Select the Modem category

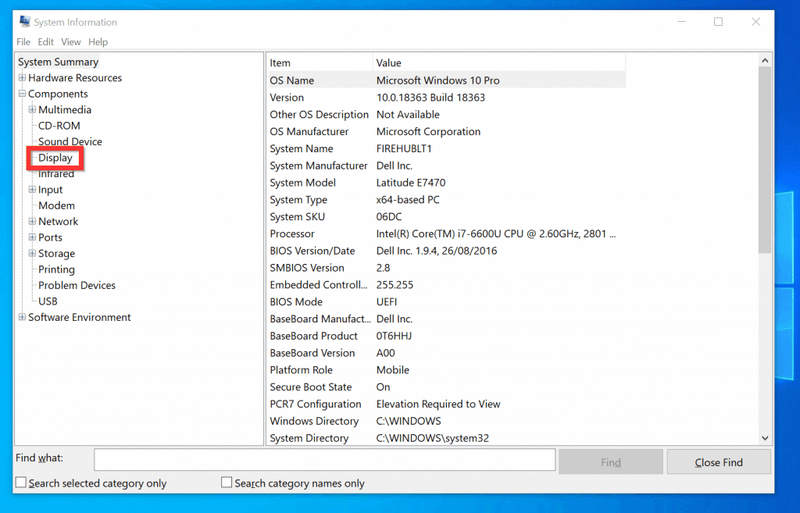(x=57, y=205)
